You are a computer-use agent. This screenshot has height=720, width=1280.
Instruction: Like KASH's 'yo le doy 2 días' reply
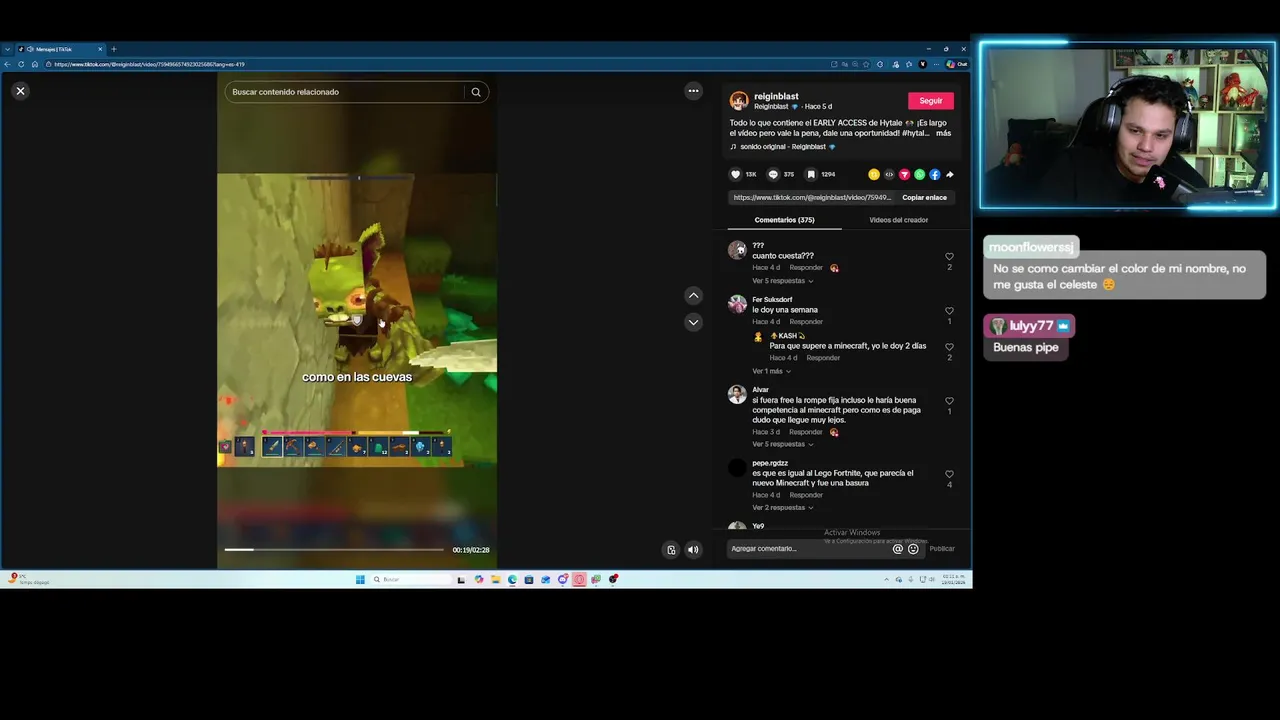(949, 347)
